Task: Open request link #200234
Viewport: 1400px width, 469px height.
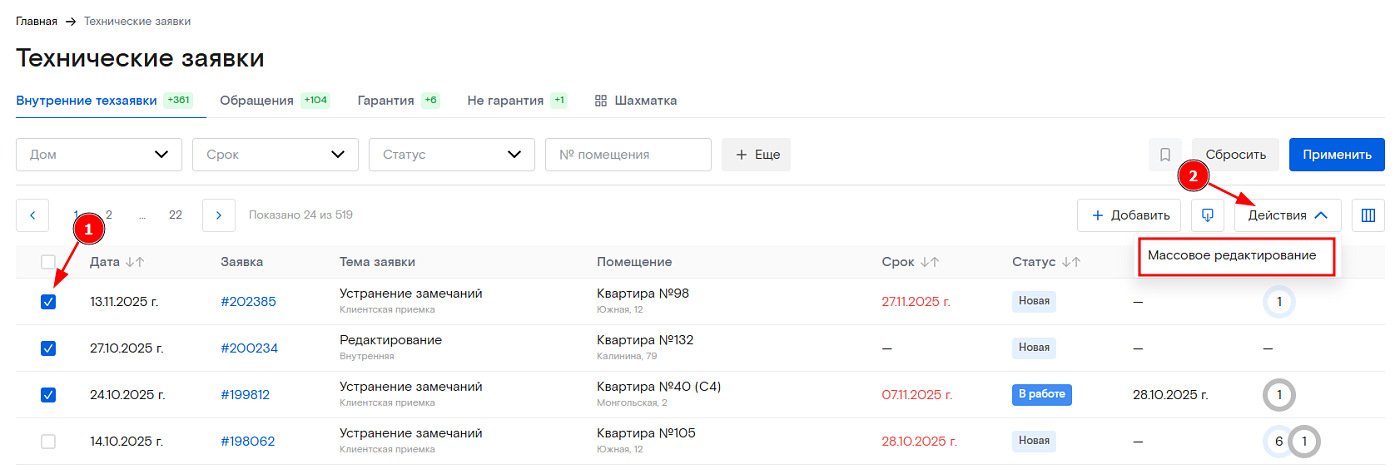Action: pyautogui.click(x=249, y=348)
